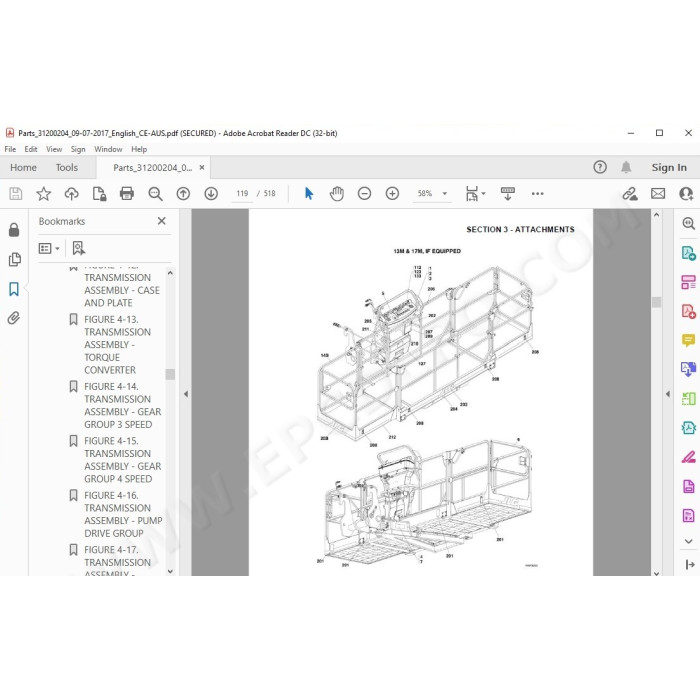The height and width of the screenshot is (700, 700).
Task: Open the share with others icon
Action: [686, 194]
